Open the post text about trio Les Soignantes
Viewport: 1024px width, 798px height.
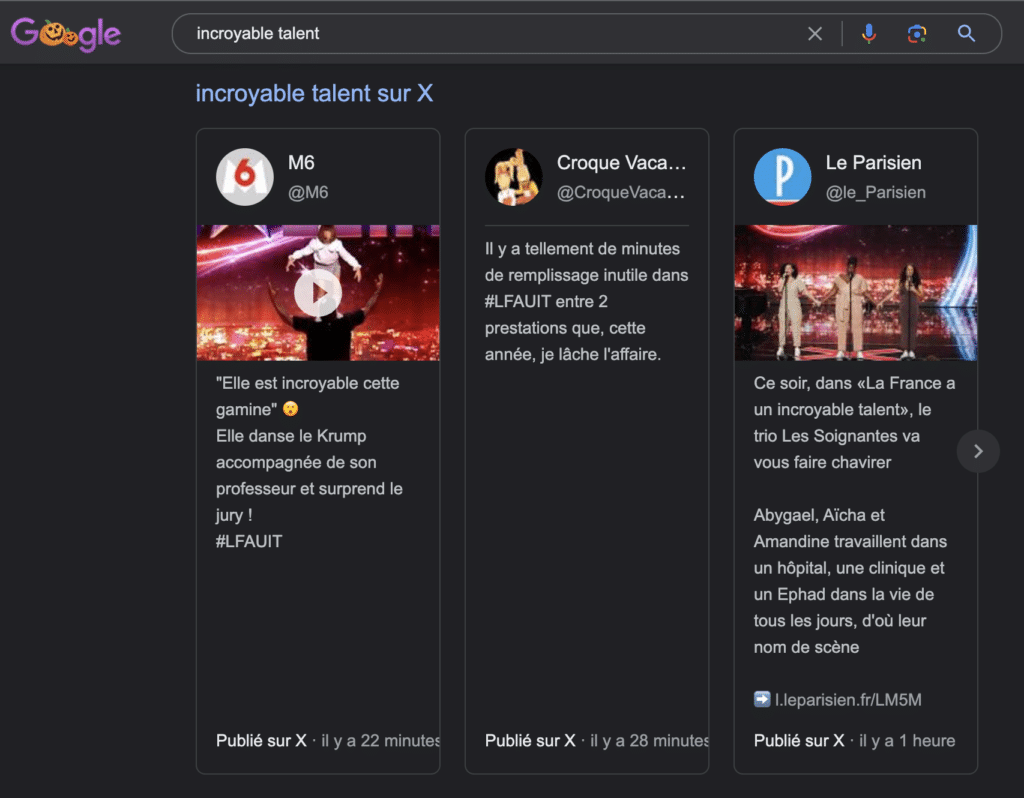[854, 423]
